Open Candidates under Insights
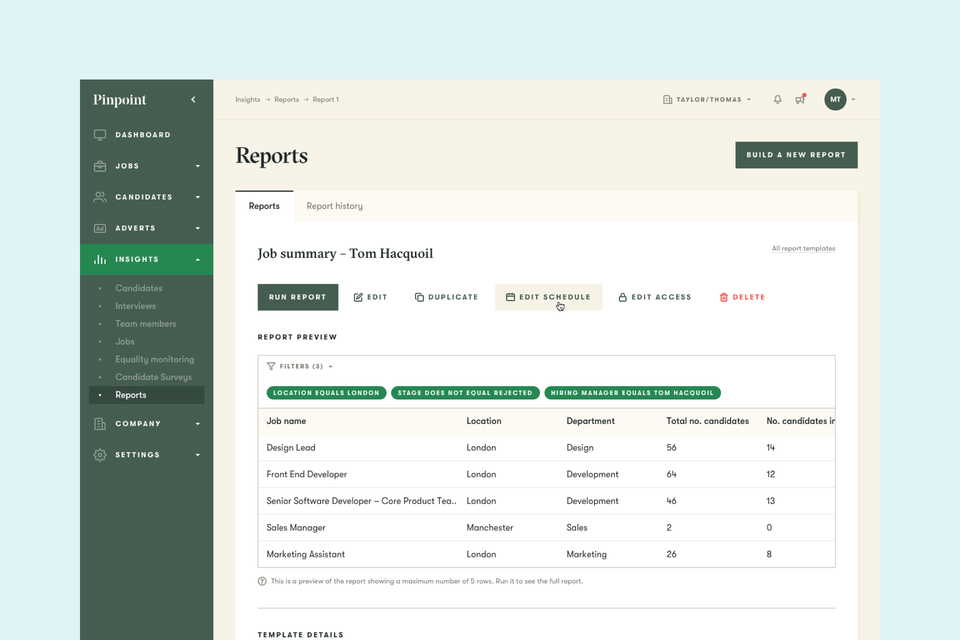This screenshot has width=960, height=640. (x=139, y=288)
